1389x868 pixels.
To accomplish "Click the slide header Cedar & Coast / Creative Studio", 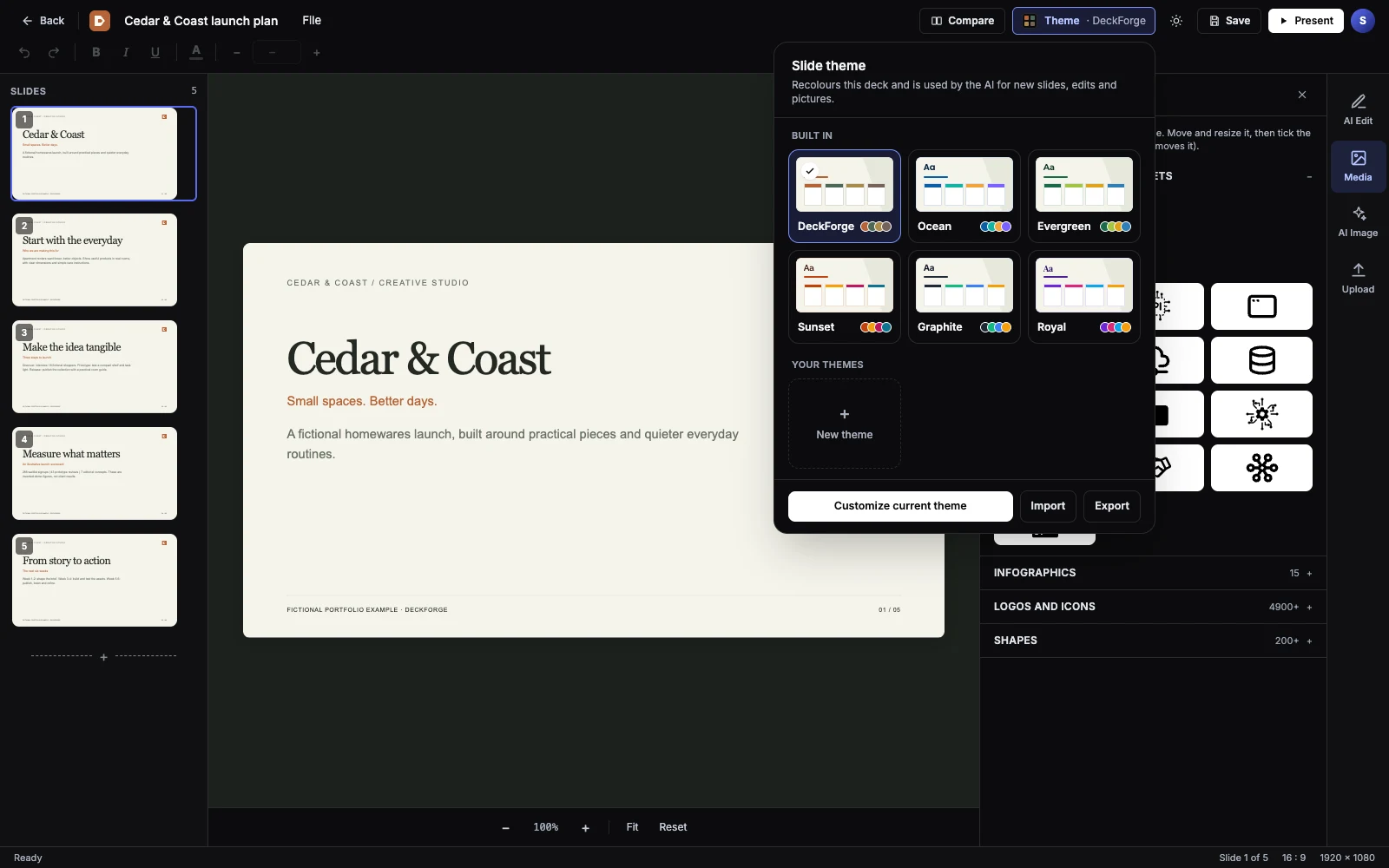I will point(378,283).
